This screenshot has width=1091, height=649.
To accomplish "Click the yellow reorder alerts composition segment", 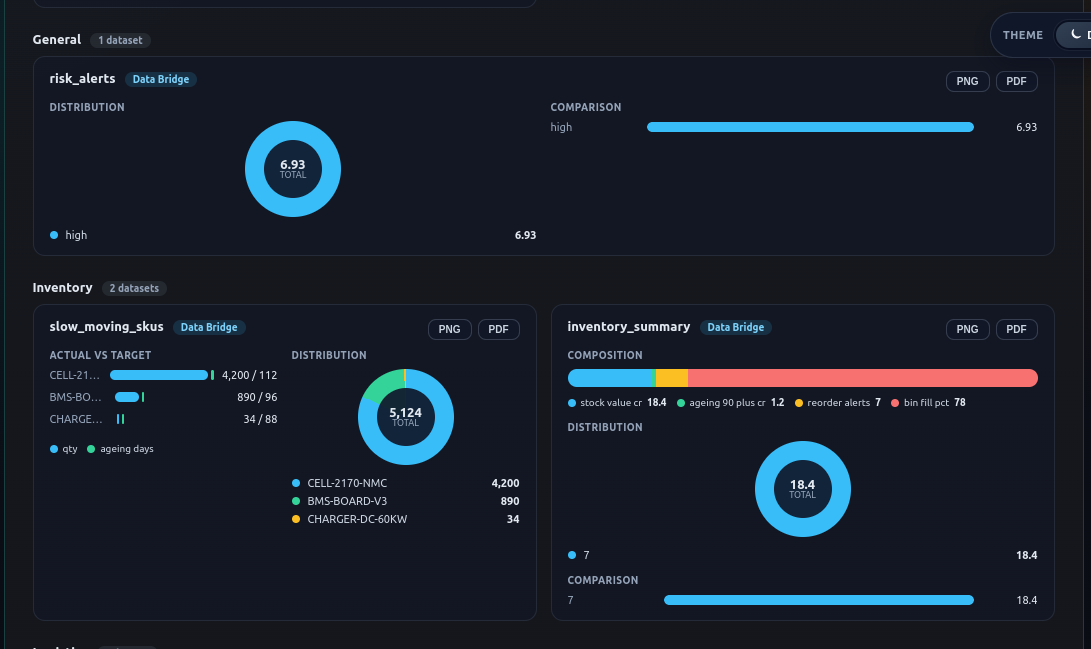I will 672,378.
